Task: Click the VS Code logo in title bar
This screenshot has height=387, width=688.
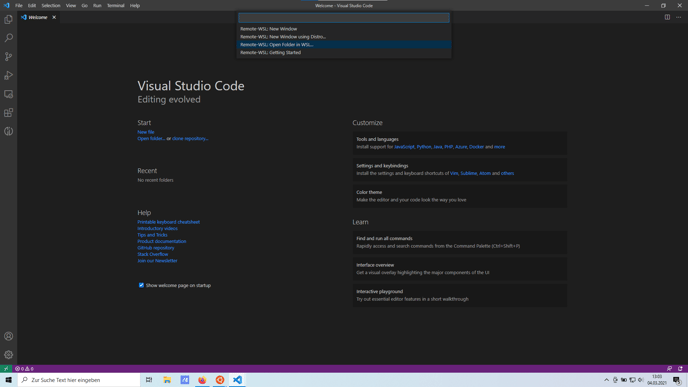Action: click(x=6, y=5)
